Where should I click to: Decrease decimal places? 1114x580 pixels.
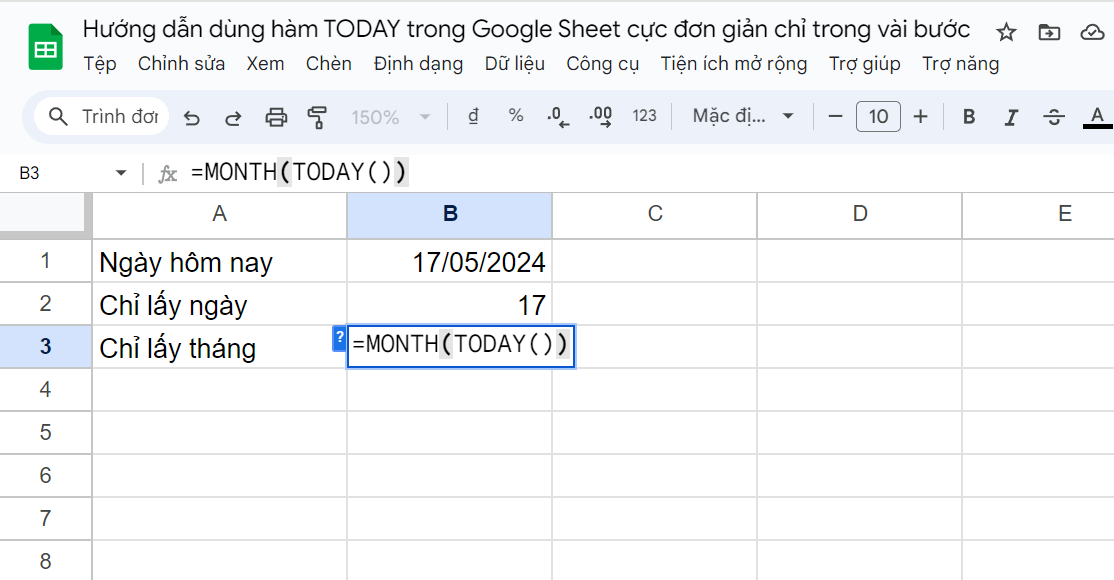(557, 116)
